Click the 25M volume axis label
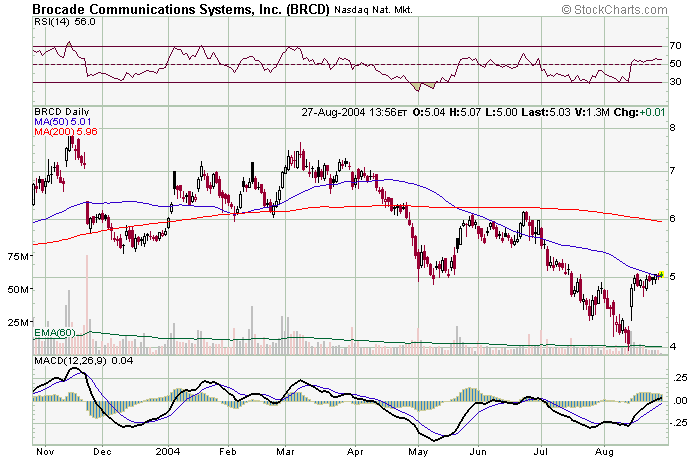This screenshot has height=462, width=700. 19,322
